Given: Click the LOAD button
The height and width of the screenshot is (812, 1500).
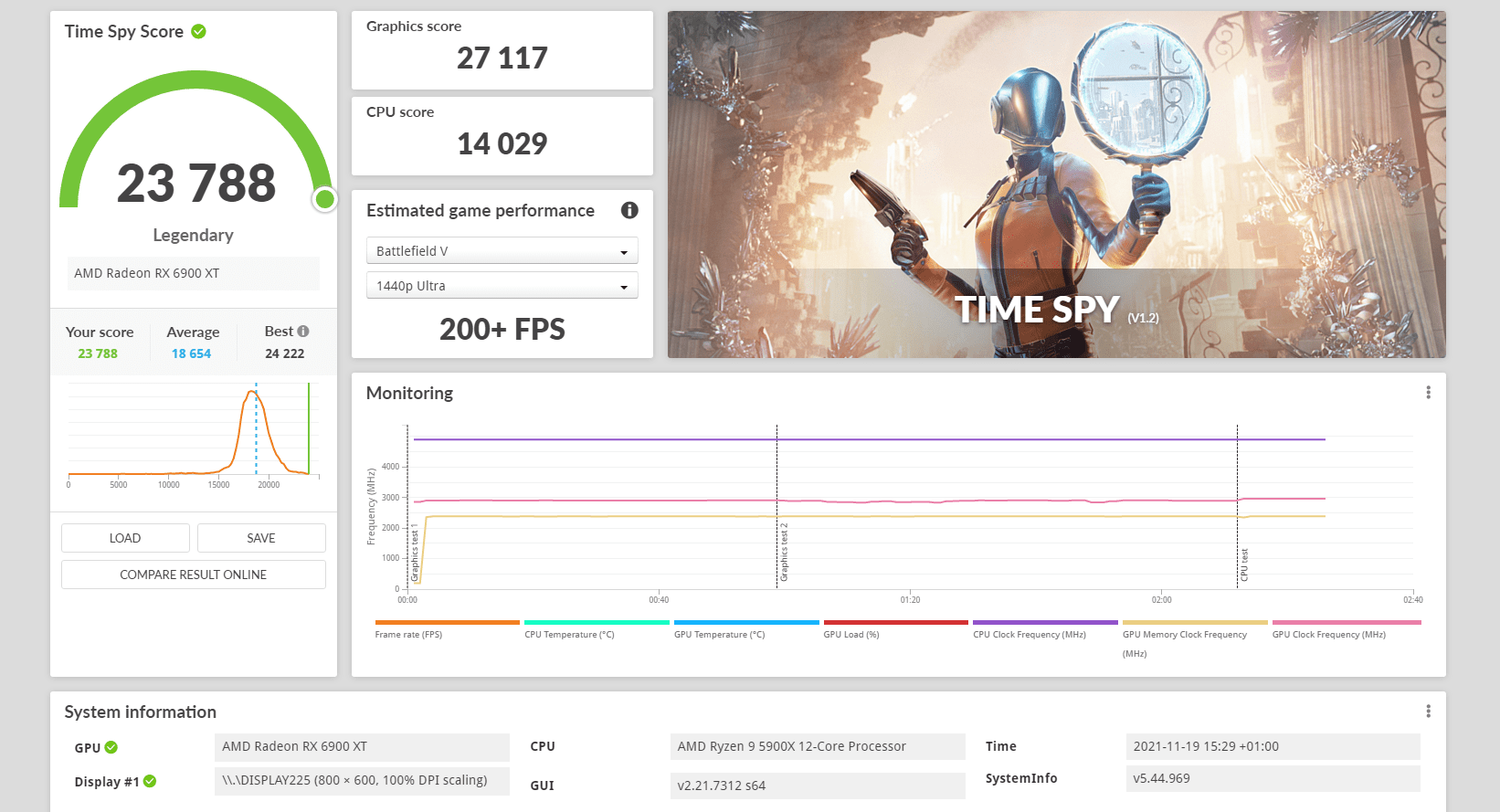Looking at the screenshot, I should (x=125, y=538).
